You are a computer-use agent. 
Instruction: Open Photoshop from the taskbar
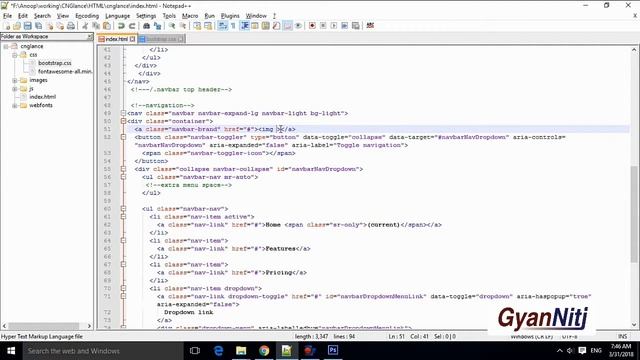[x=333, y=350]
